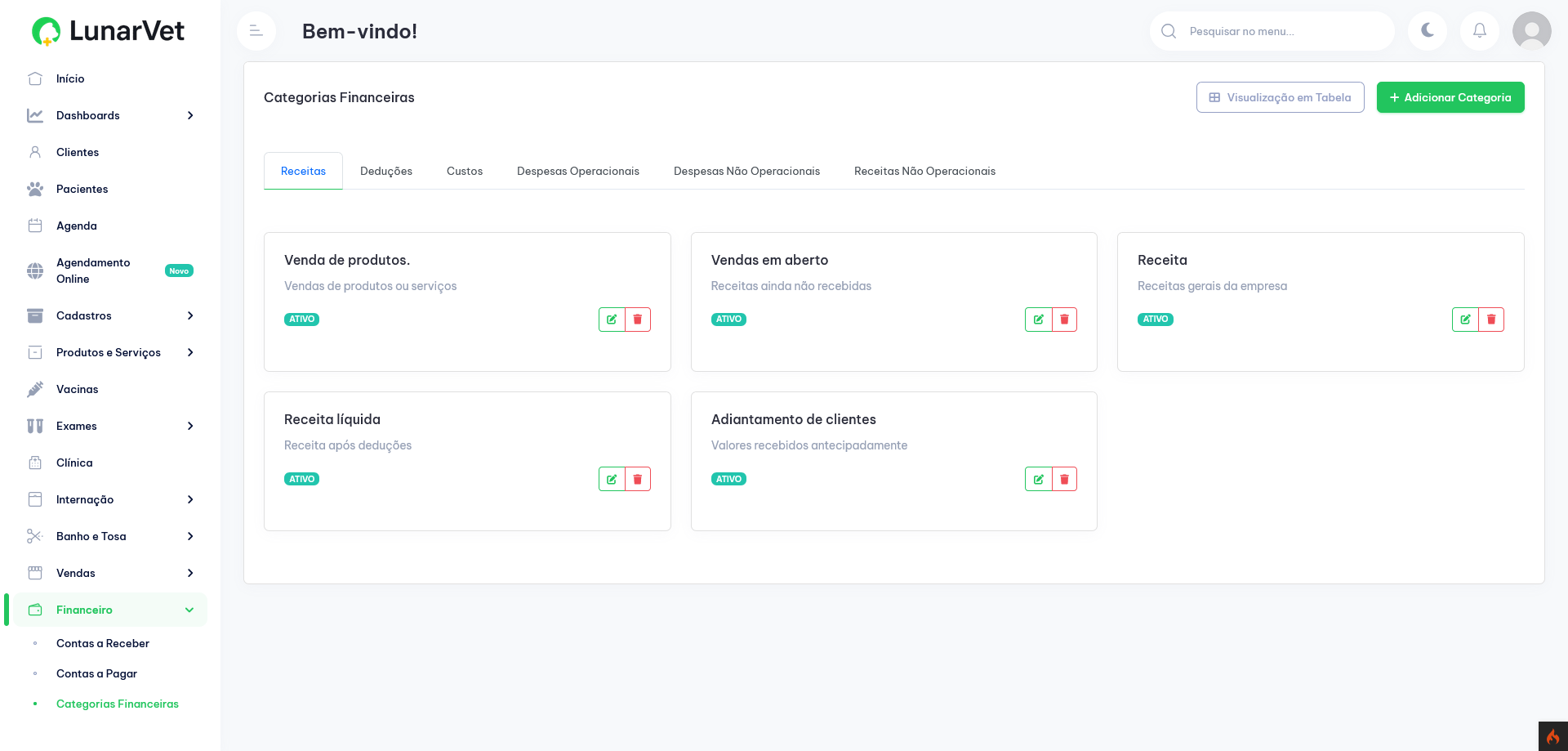The width and height of the screenshot is (1568, 751).
Task: Edit the Vendas em aberto category
Action: click(x=1039, y=320)
